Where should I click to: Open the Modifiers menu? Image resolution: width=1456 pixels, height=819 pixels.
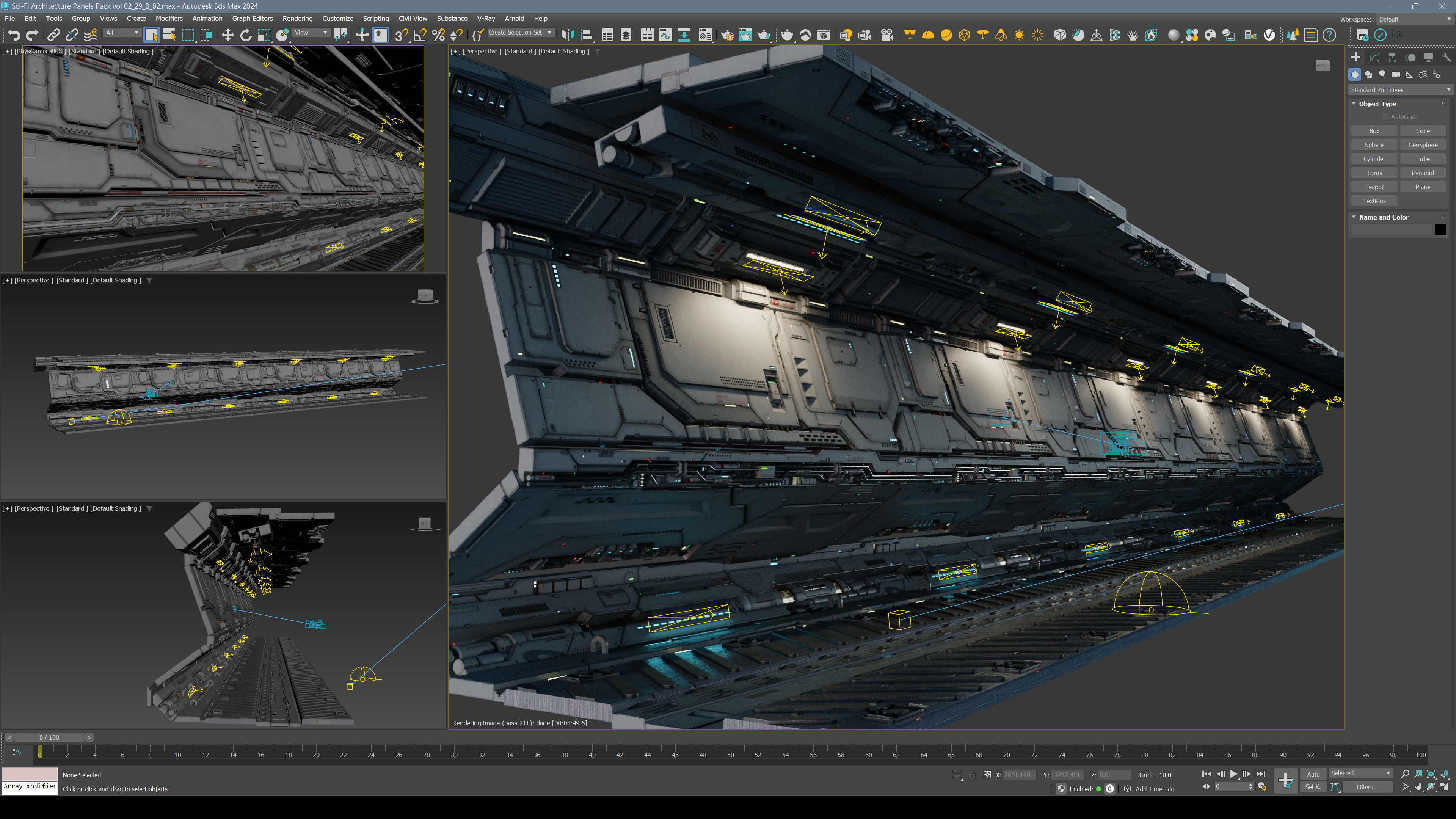[169, 19]
